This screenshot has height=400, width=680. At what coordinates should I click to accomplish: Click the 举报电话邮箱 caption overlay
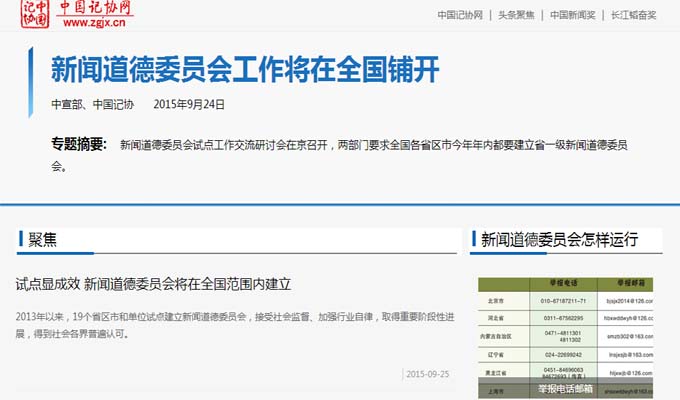point(565,388)
